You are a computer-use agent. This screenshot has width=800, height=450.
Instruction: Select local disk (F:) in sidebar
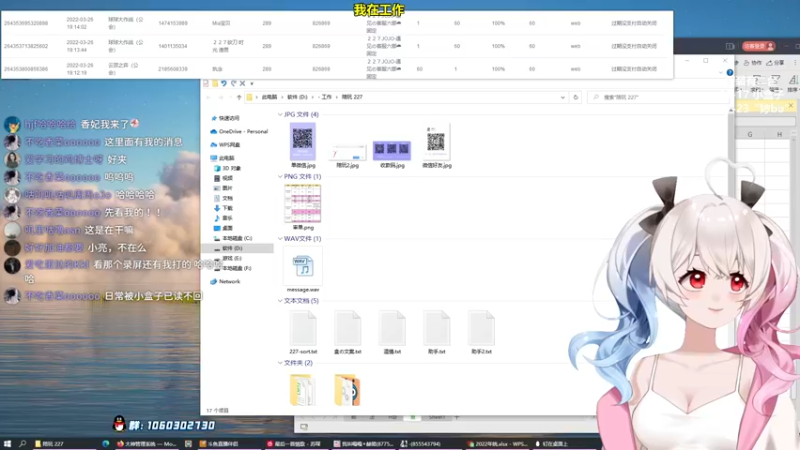pyautogui.click(x=233, y=268)
